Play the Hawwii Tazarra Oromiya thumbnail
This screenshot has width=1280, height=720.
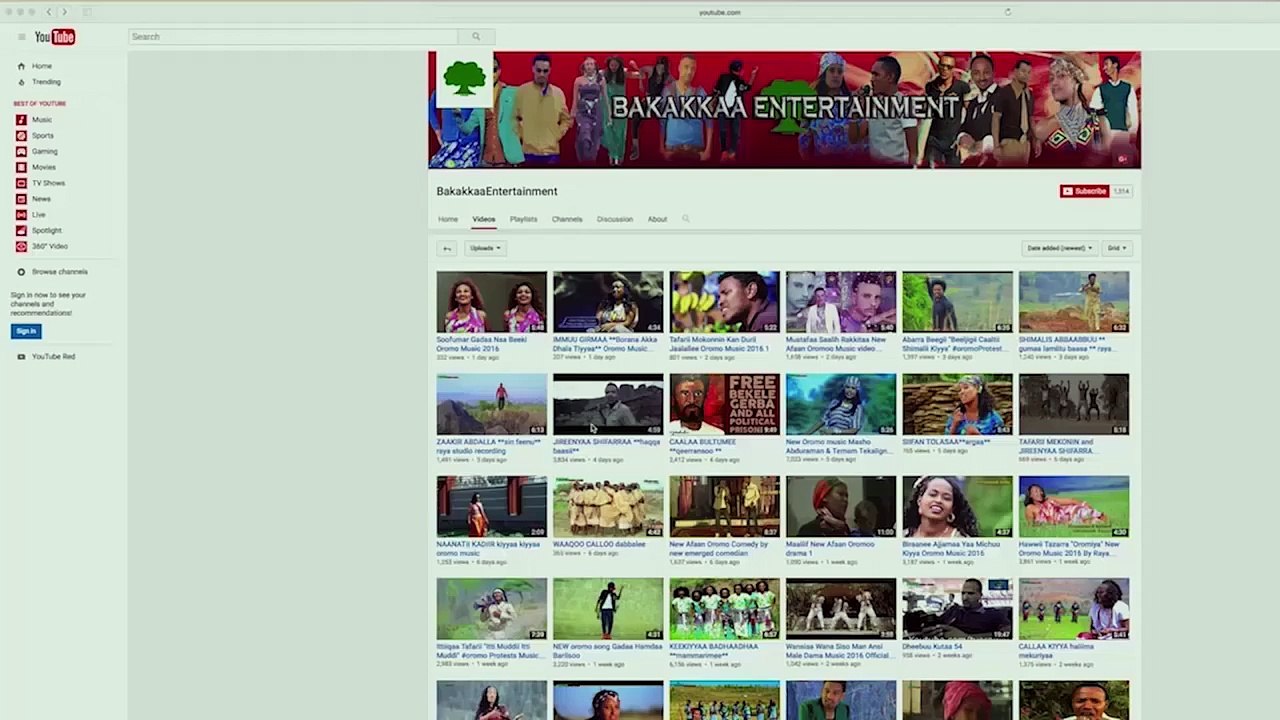[1074, 507]
